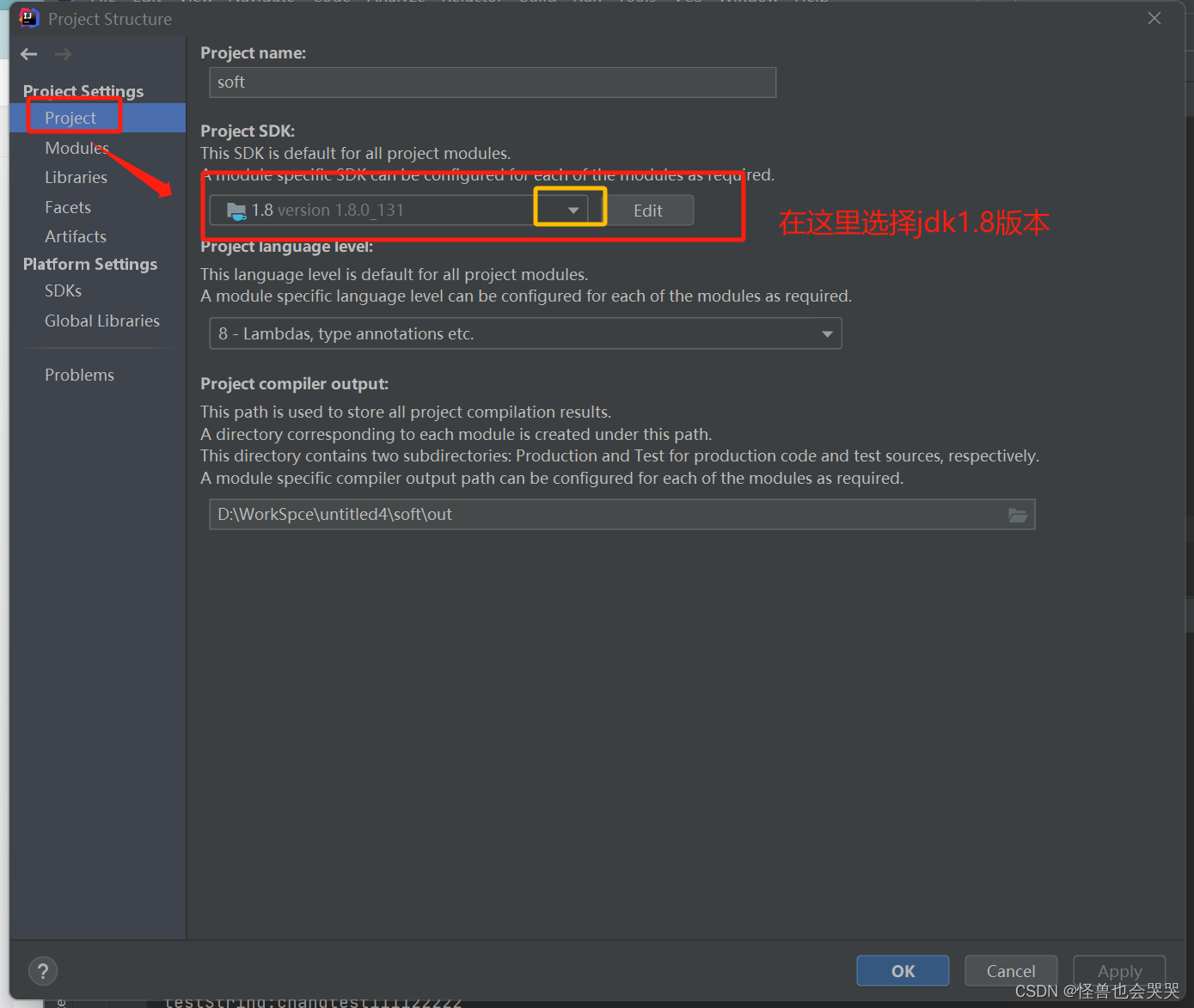Select Artifacts in Project Settings
Screen dimensions: 1194x1008
pos(76,235)
